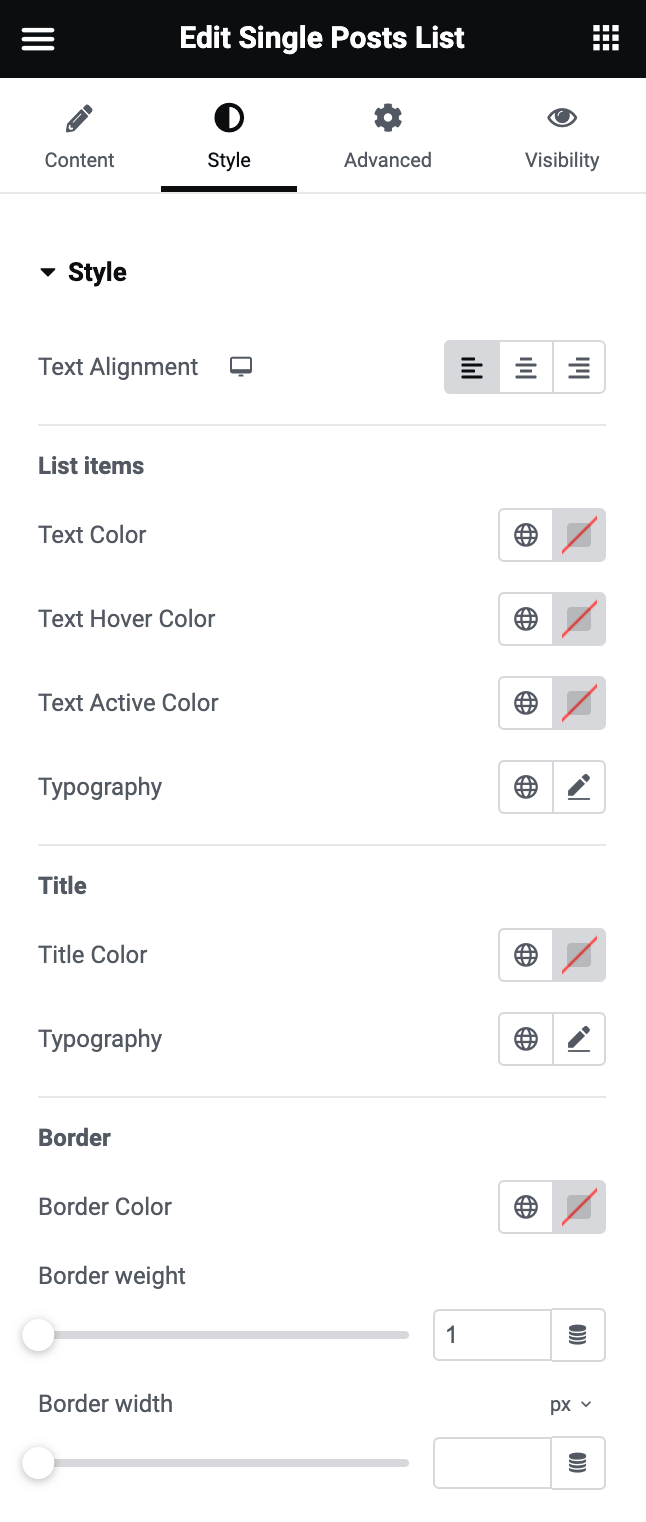Edit Title Typography using its pencil icon

pos(578,1039)
